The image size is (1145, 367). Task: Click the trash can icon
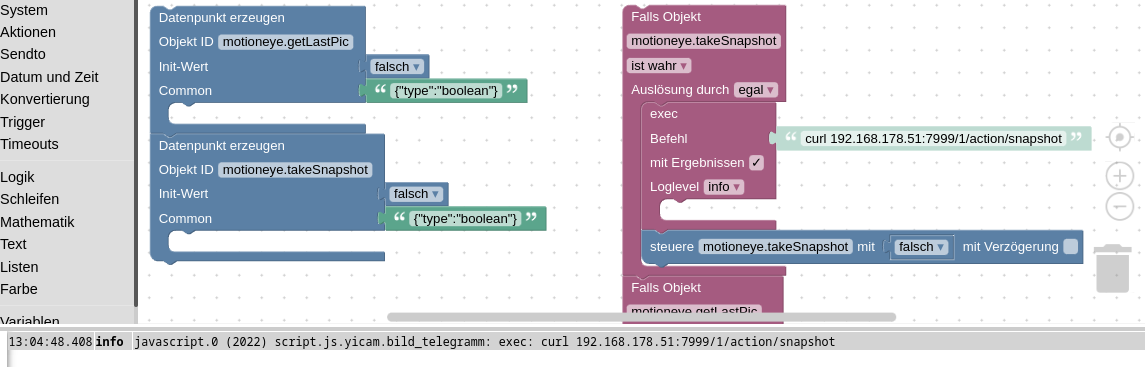pyautogui.click(x=1112, y=269)
